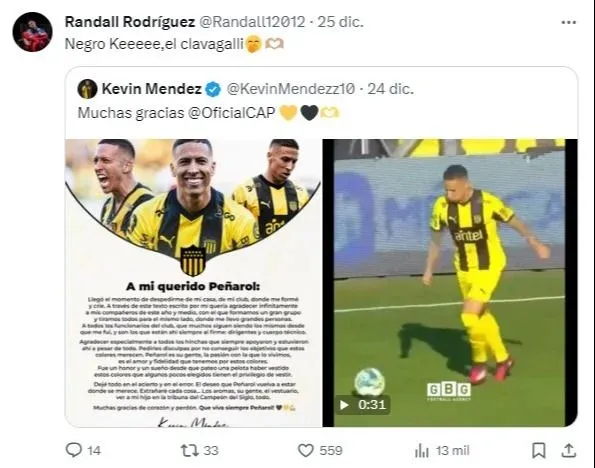Play the 0:31 video
This screenshot has height=468, width=595.
[362, 405]
